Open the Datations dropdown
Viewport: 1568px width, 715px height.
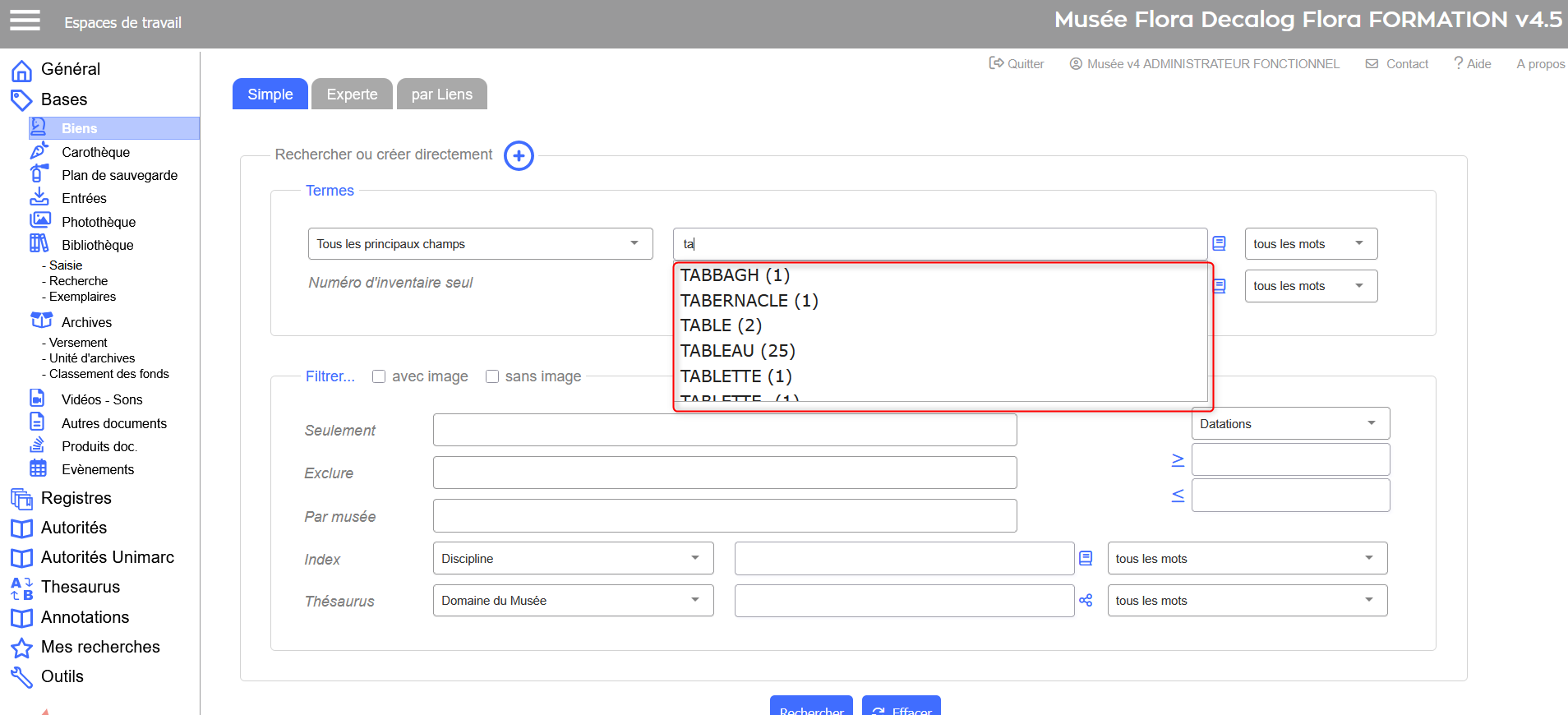1289,424
